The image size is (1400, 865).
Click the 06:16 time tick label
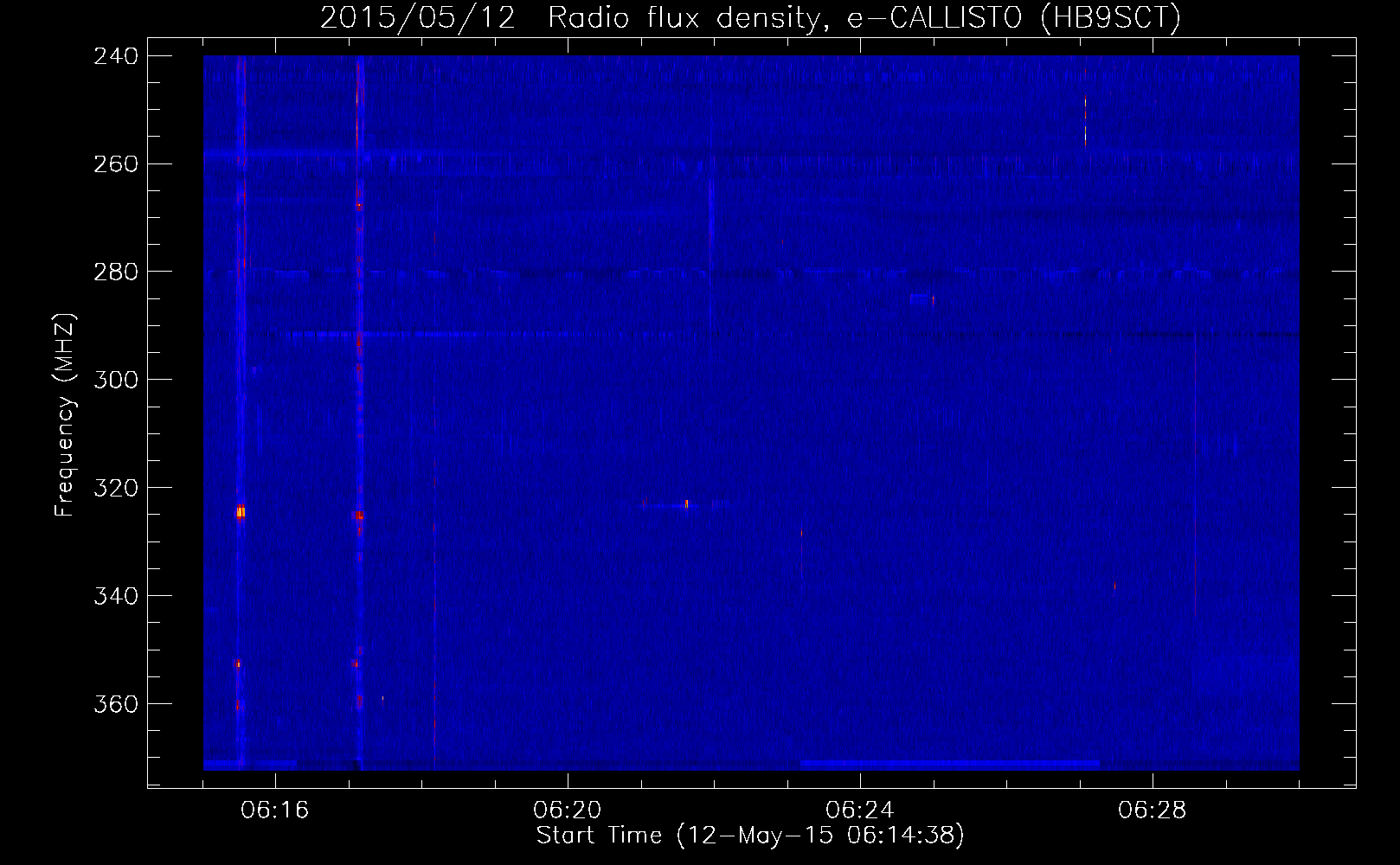275,811
